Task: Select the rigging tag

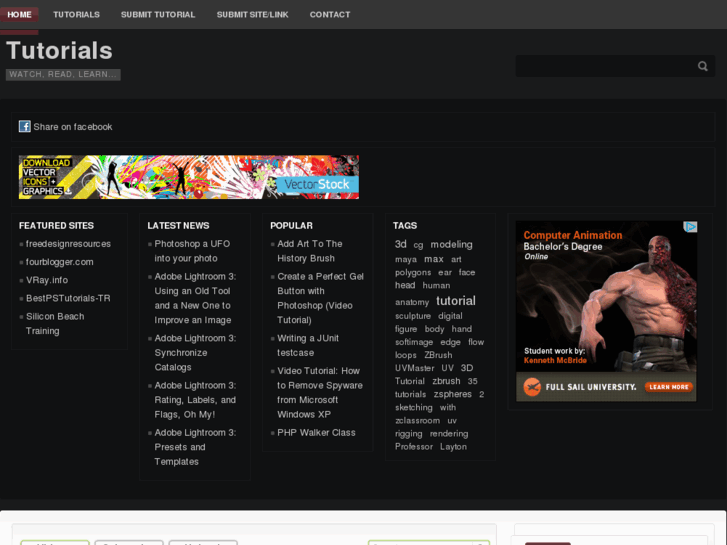Action: coord(408,434)
